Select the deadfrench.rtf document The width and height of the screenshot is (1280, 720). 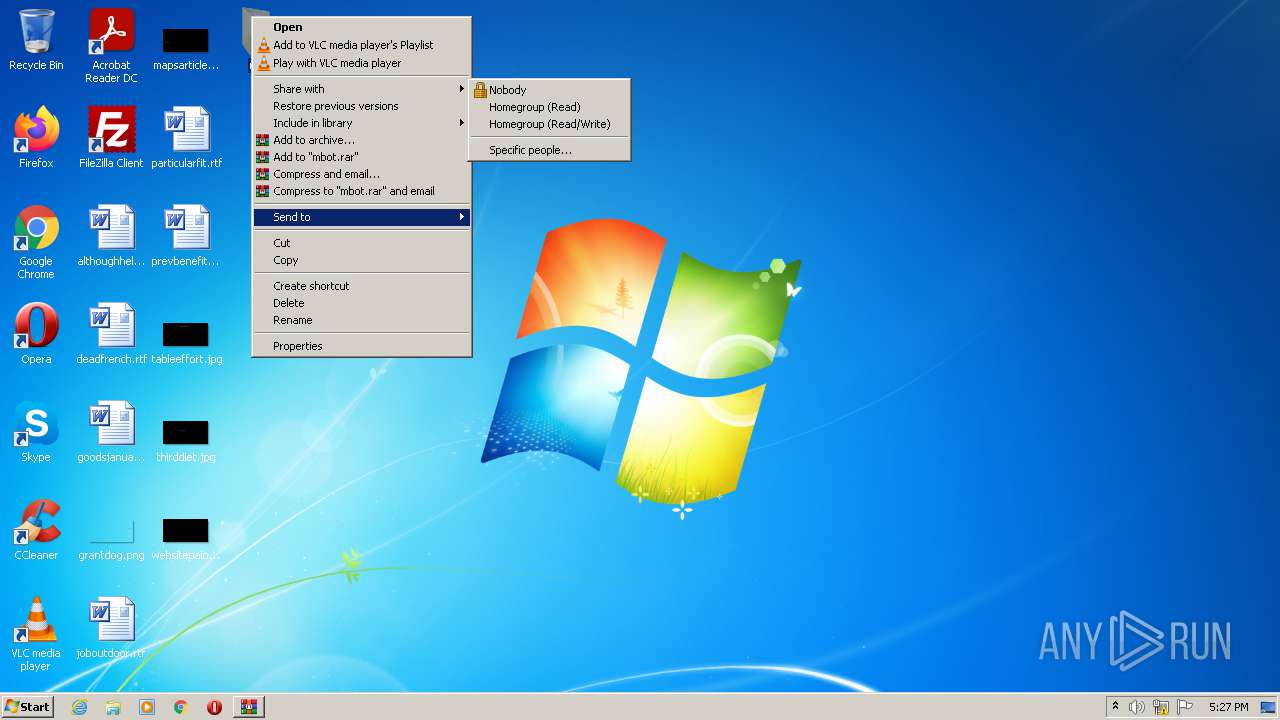111,334
